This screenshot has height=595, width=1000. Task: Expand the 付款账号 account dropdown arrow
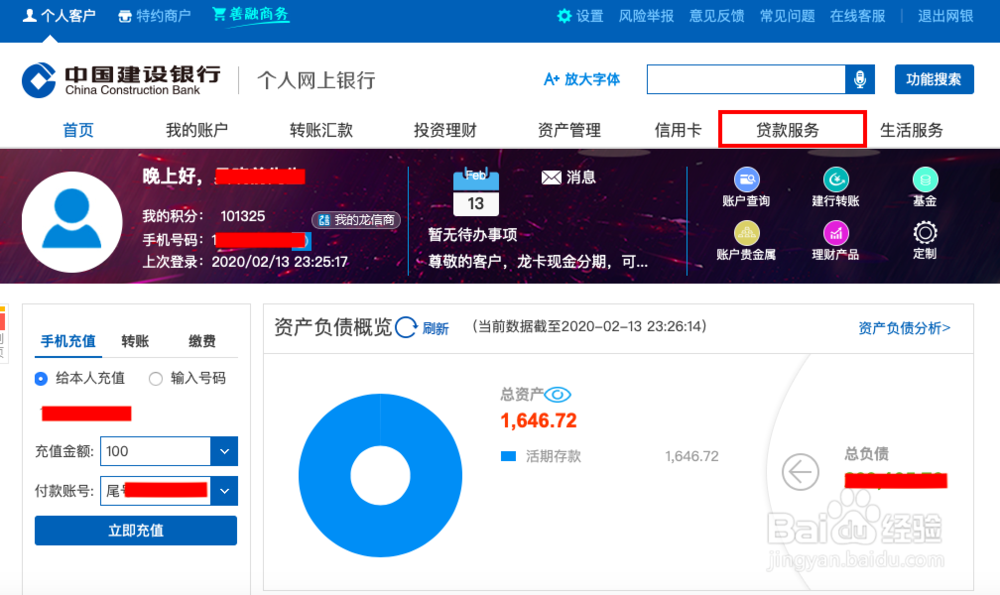(x=224, y=491)
